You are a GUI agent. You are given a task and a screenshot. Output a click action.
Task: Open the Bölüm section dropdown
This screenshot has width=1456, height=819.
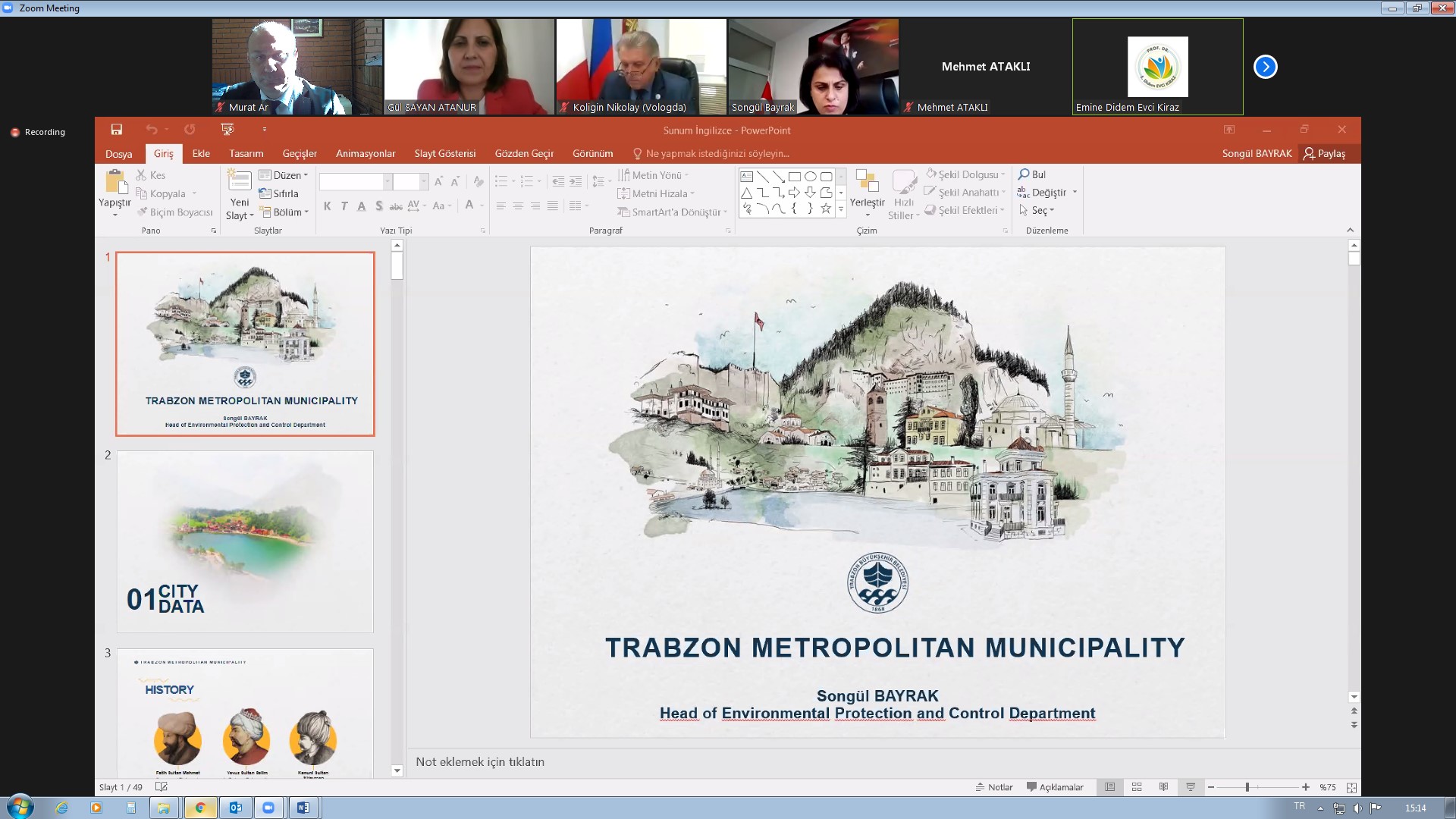tap(284, 212)
